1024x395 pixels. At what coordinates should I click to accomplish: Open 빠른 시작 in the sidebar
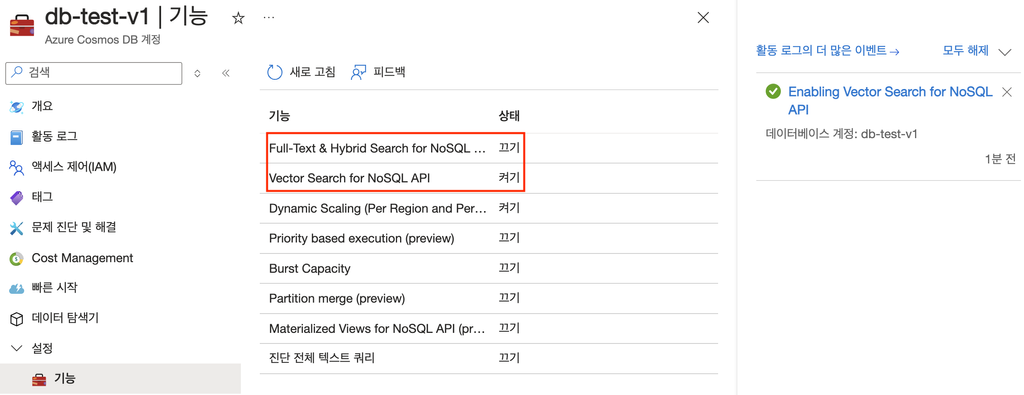click(x=55, y=287)
